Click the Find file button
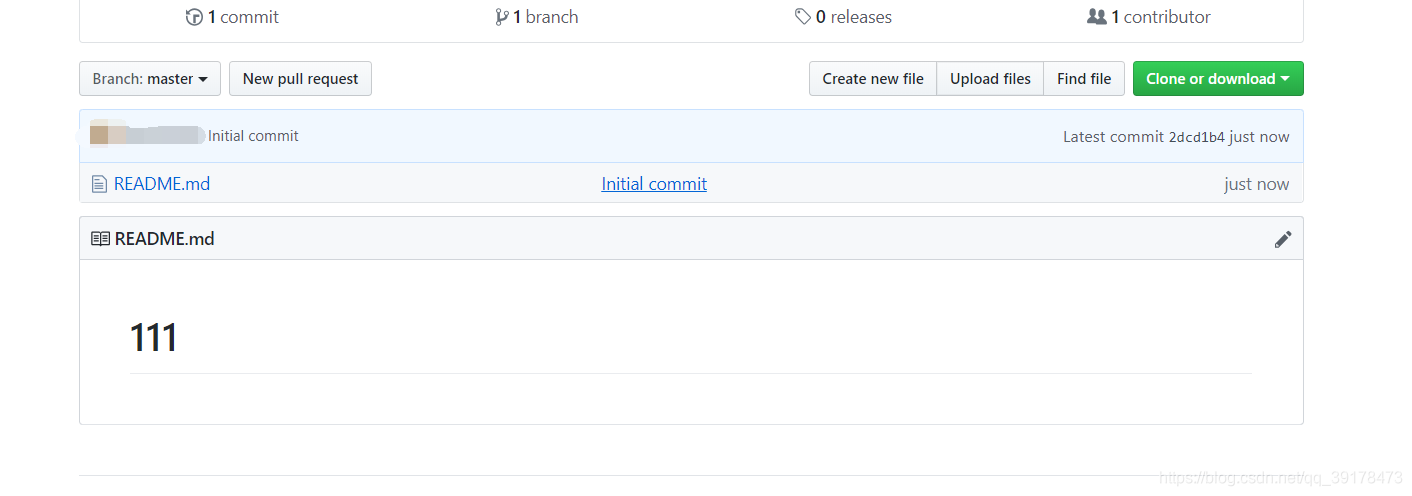 click(1084, 79)
